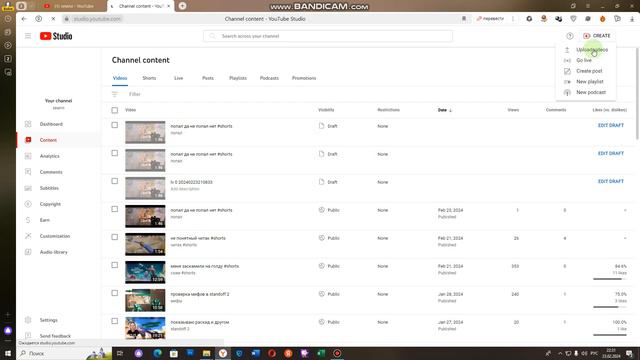The image size is (640, 360).
Task: Click the orange flame extension icon
Action: pyautogui.click(x=602, y=19)
